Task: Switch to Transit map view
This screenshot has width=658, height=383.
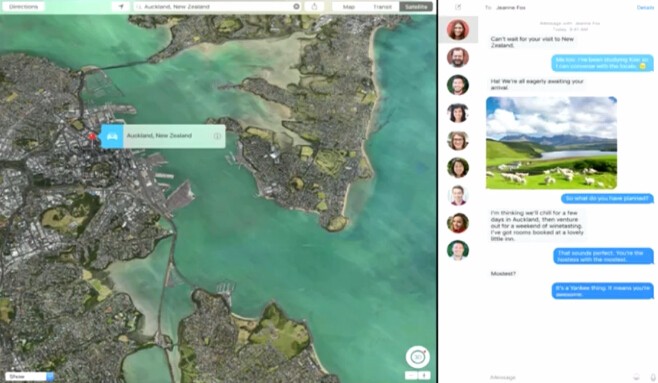Action: 382,7
